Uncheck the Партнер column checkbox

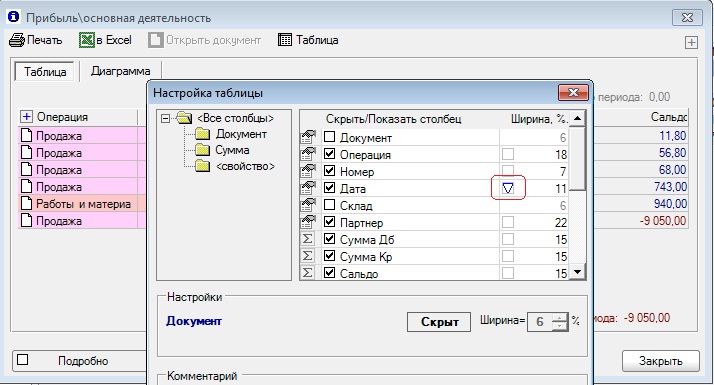click(x=329, y=221)
